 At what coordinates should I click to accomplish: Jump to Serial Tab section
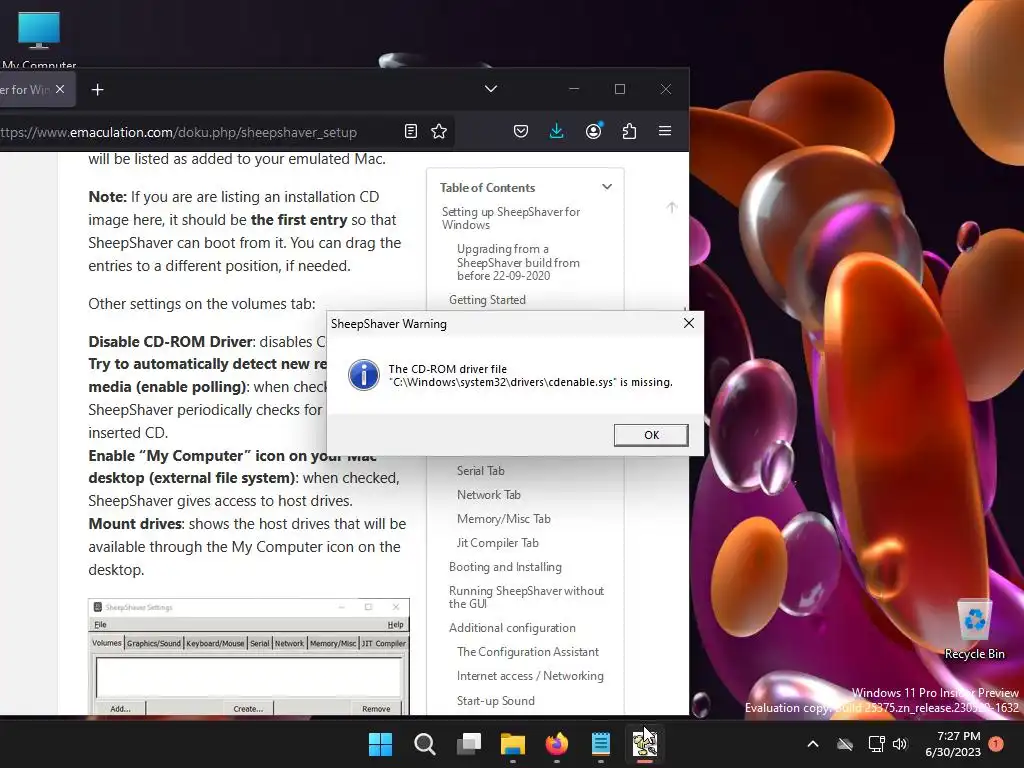click(481, 471)
